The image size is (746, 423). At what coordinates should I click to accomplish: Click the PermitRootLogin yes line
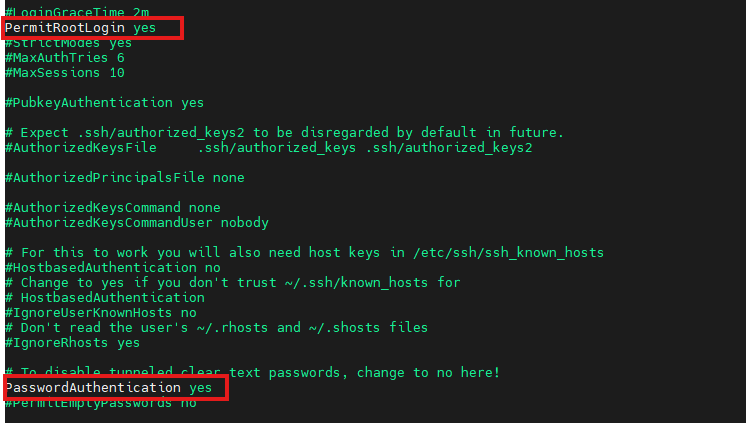click(80, 28)
